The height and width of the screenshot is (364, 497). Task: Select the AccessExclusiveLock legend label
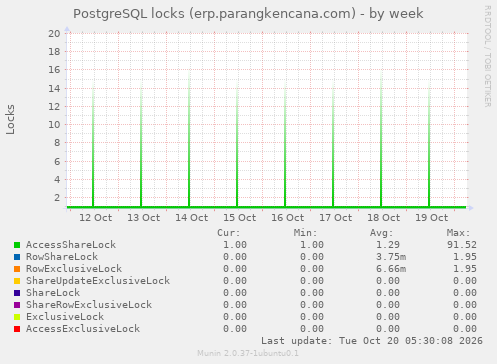[83, 329]
